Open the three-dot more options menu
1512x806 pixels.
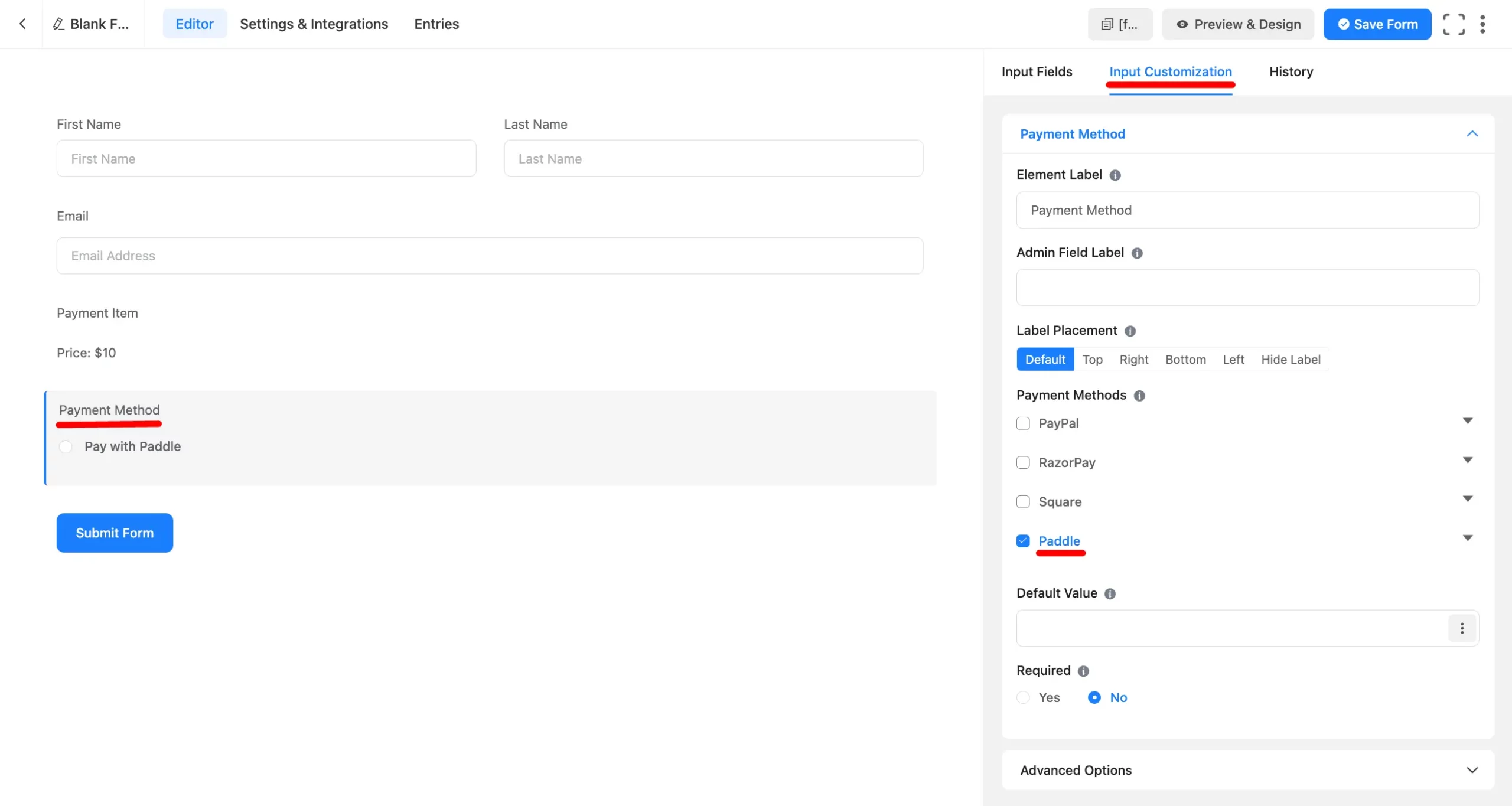tap(1482, 24)
